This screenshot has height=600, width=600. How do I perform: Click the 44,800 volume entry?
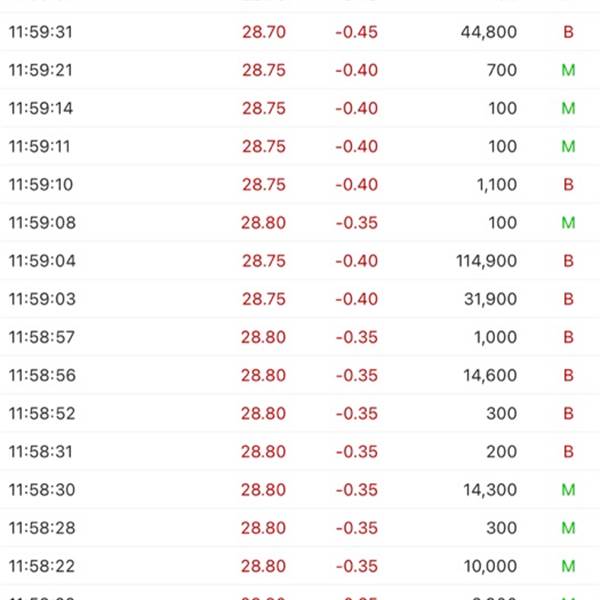(x=489, y=32)
